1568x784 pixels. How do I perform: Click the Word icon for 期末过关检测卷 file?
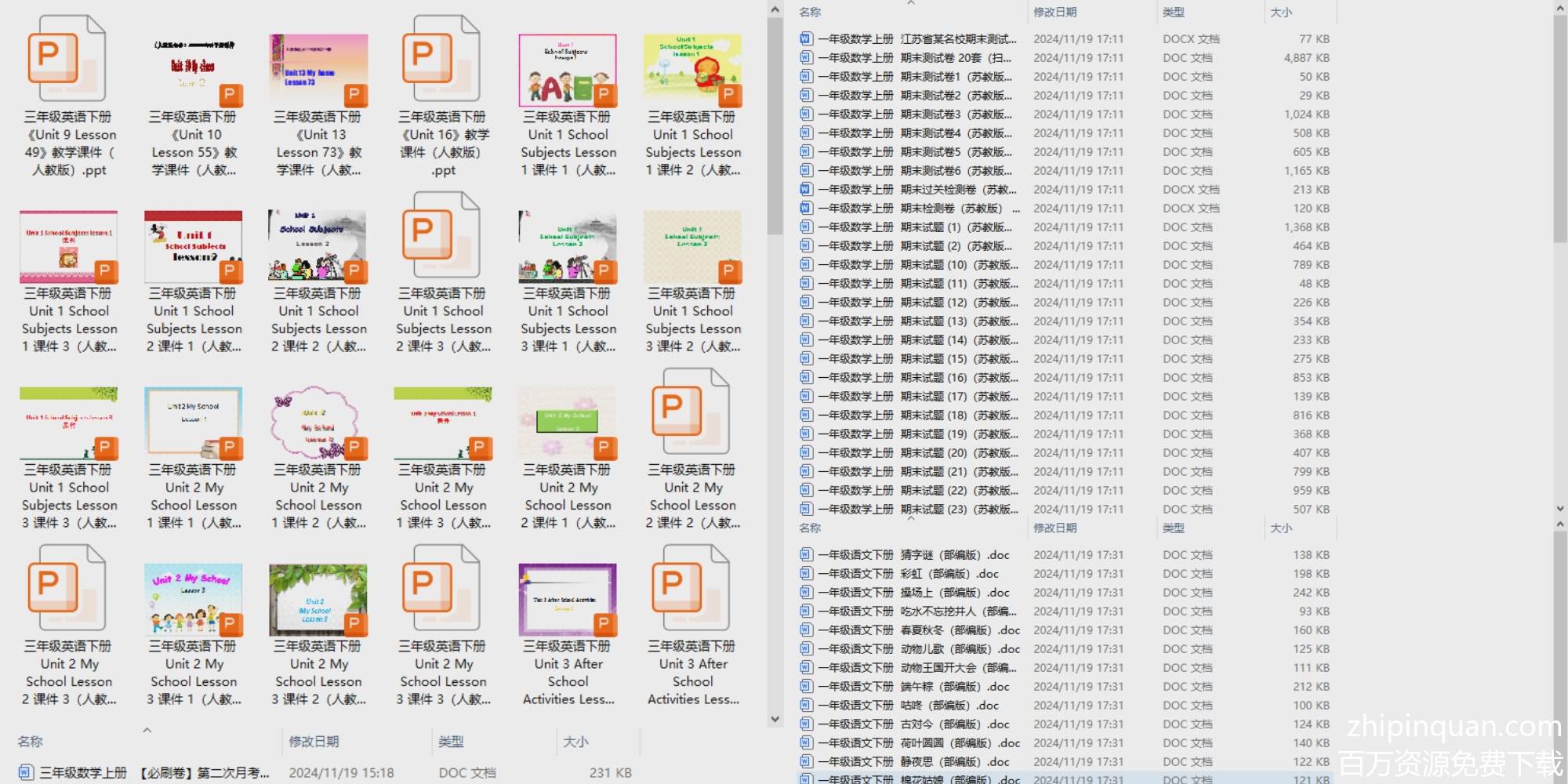point(806,189)
